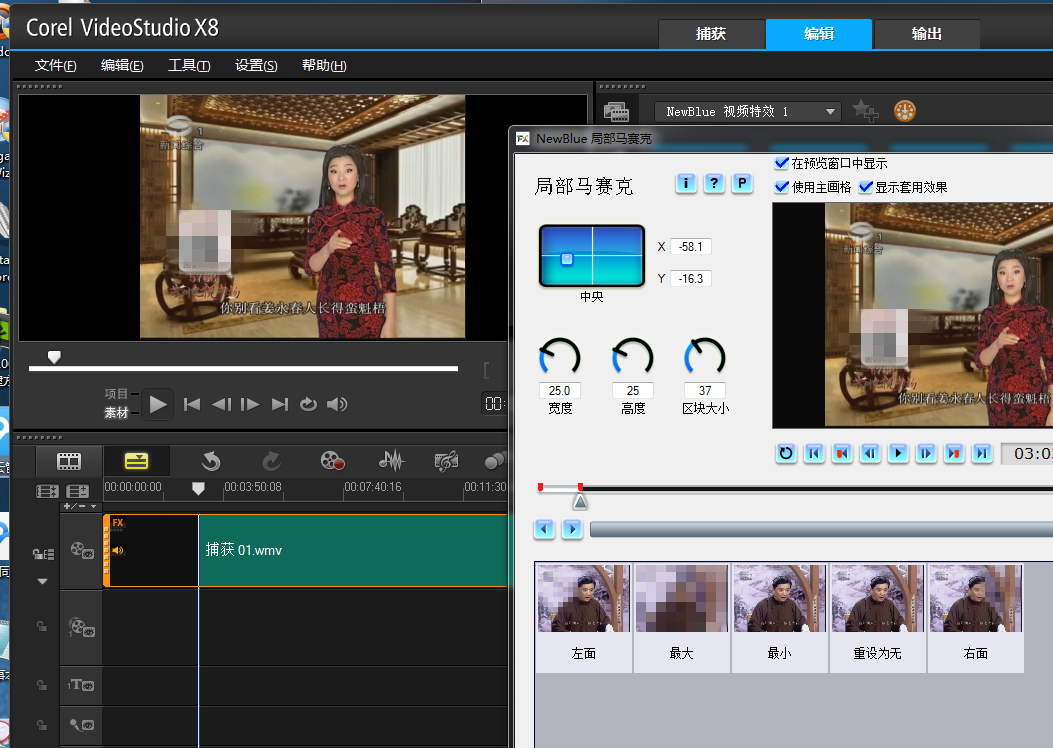Open the 编辑(E) menu
The height and width of the screenshot is (748, 1053).
point(122,65)
